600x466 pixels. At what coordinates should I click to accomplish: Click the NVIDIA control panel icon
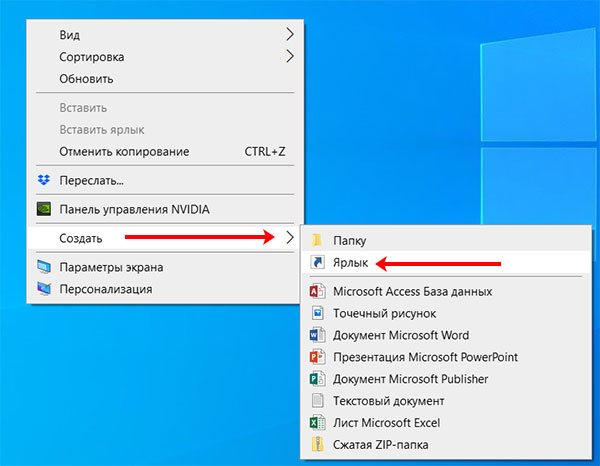[x=44, y=209]
